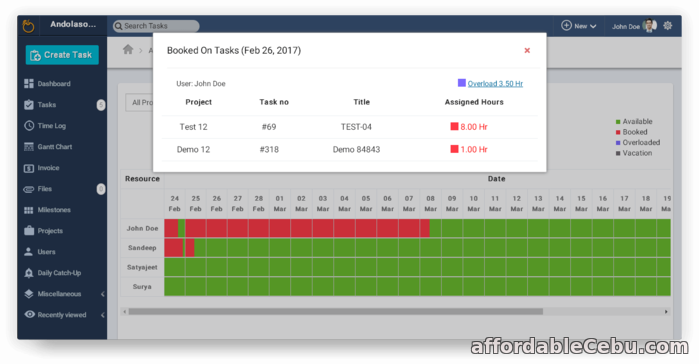Click the search magnifier icon

pyautogui.click(x=119, y=26)
